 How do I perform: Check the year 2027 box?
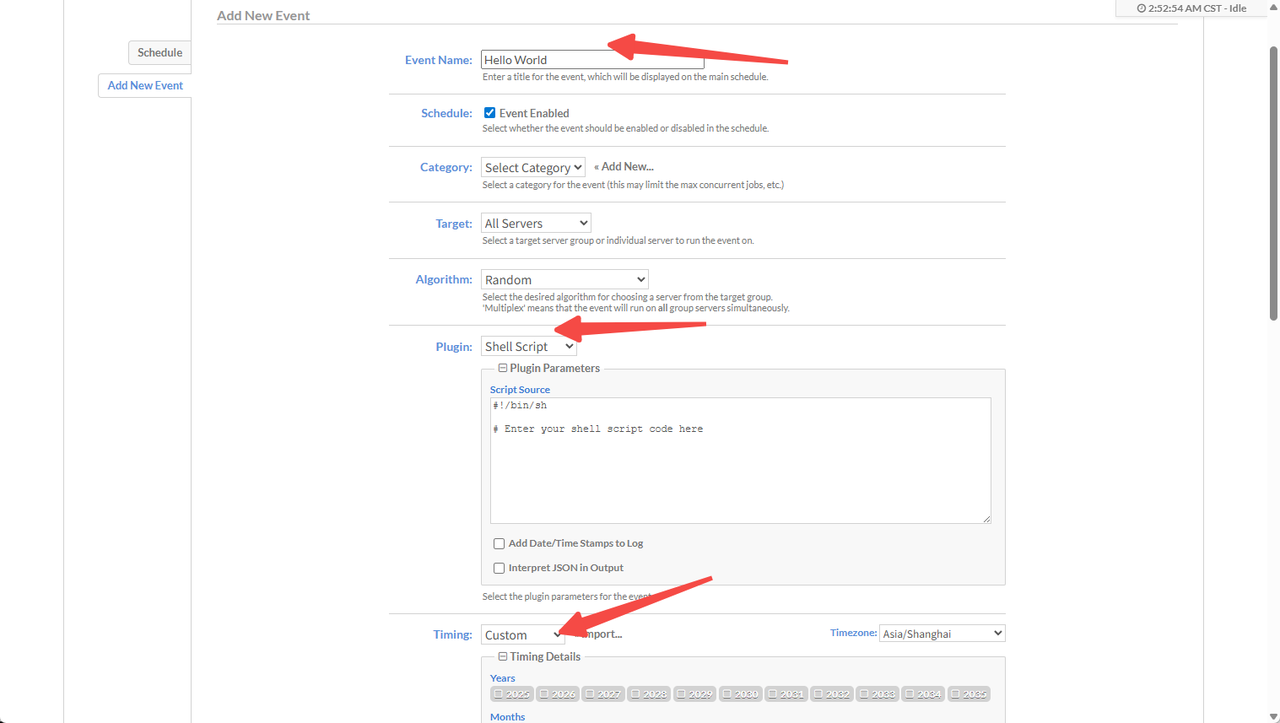(x=604, y=694)
